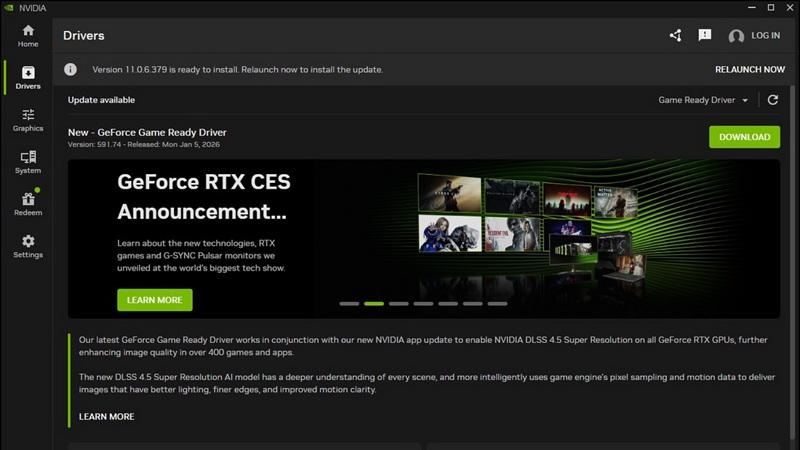Open the Home section in sidebar
Image resolution: width=800 pixels, height=450 pixels.
[x=28, y=36]
